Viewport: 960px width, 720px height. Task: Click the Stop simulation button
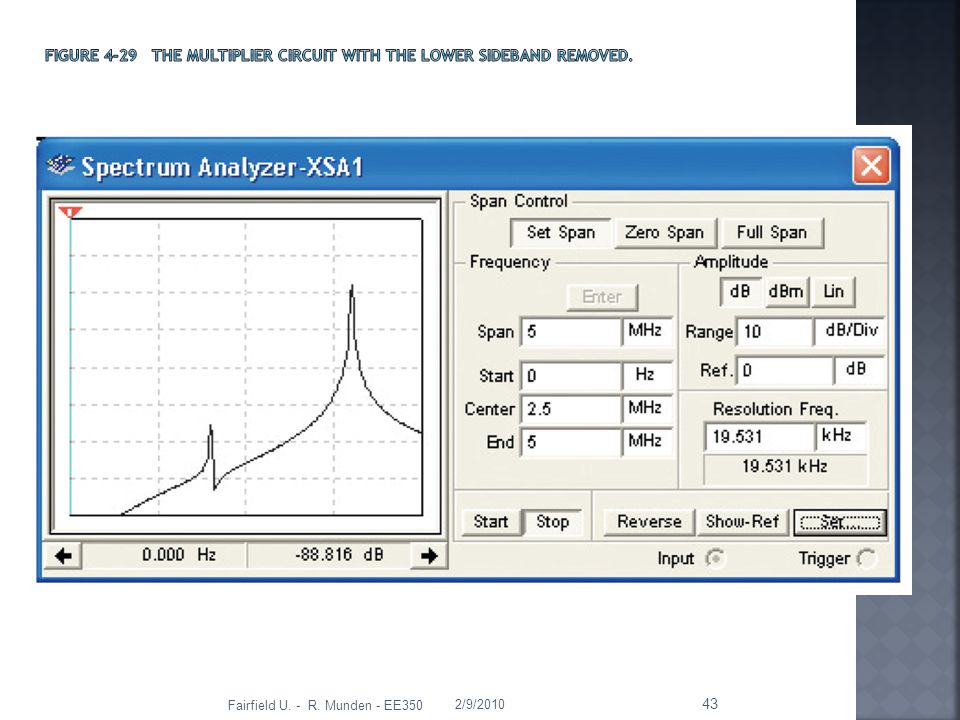(552, 522)
